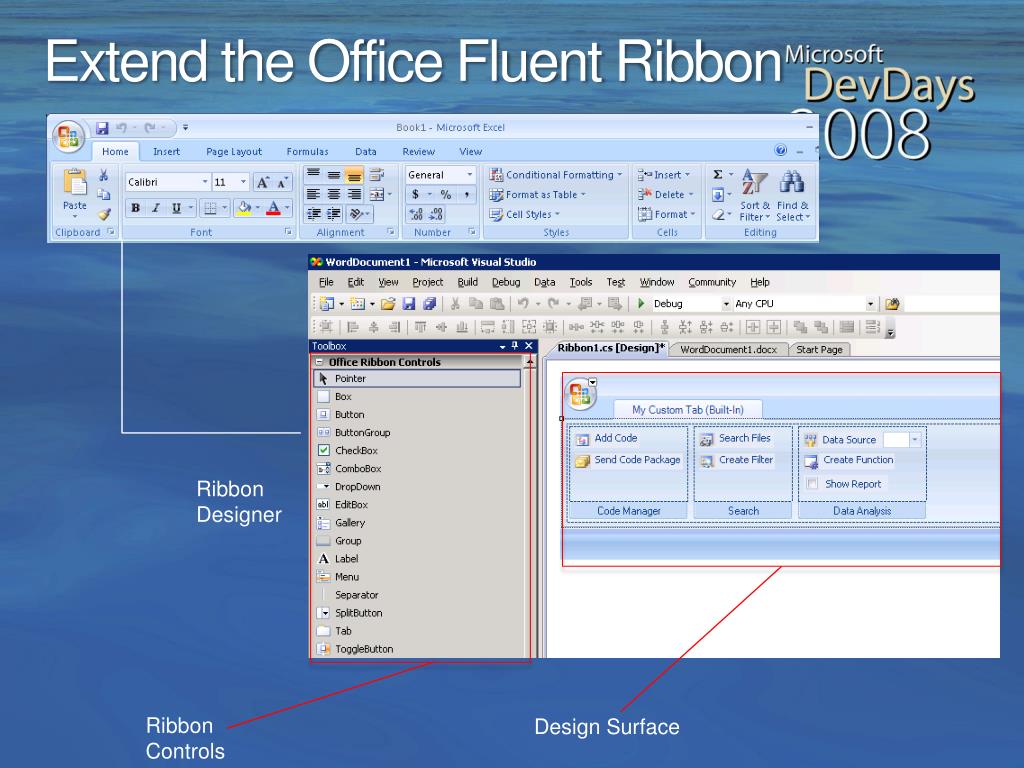Viewport: 1024px width, 768px height.
Task: Open the Debug configuration dropdown
Action: pyautogui.click(x=726, y=304)
